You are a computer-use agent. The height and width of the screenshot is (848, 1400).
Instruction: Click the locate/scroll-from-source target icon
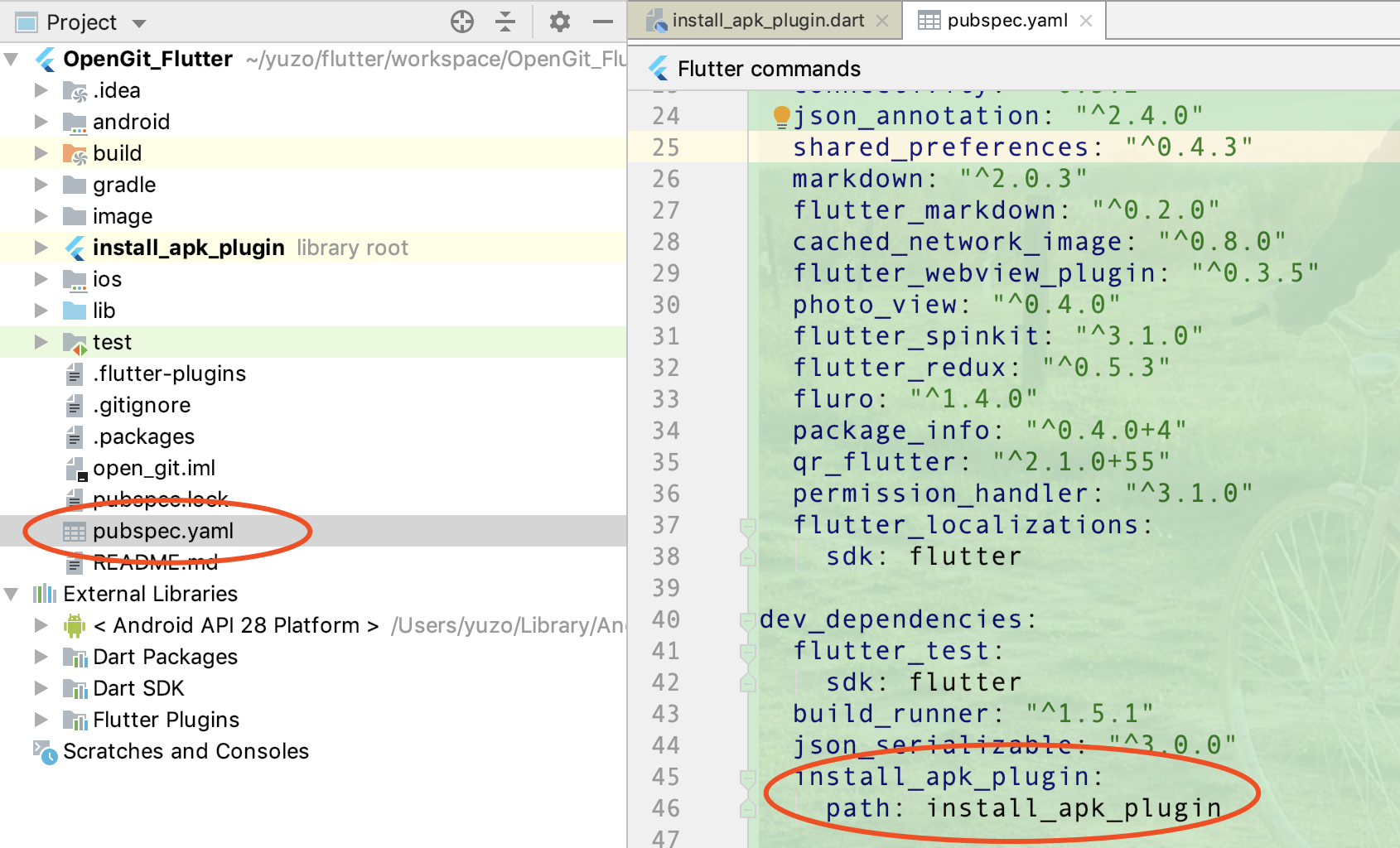[x=462, y=22]
